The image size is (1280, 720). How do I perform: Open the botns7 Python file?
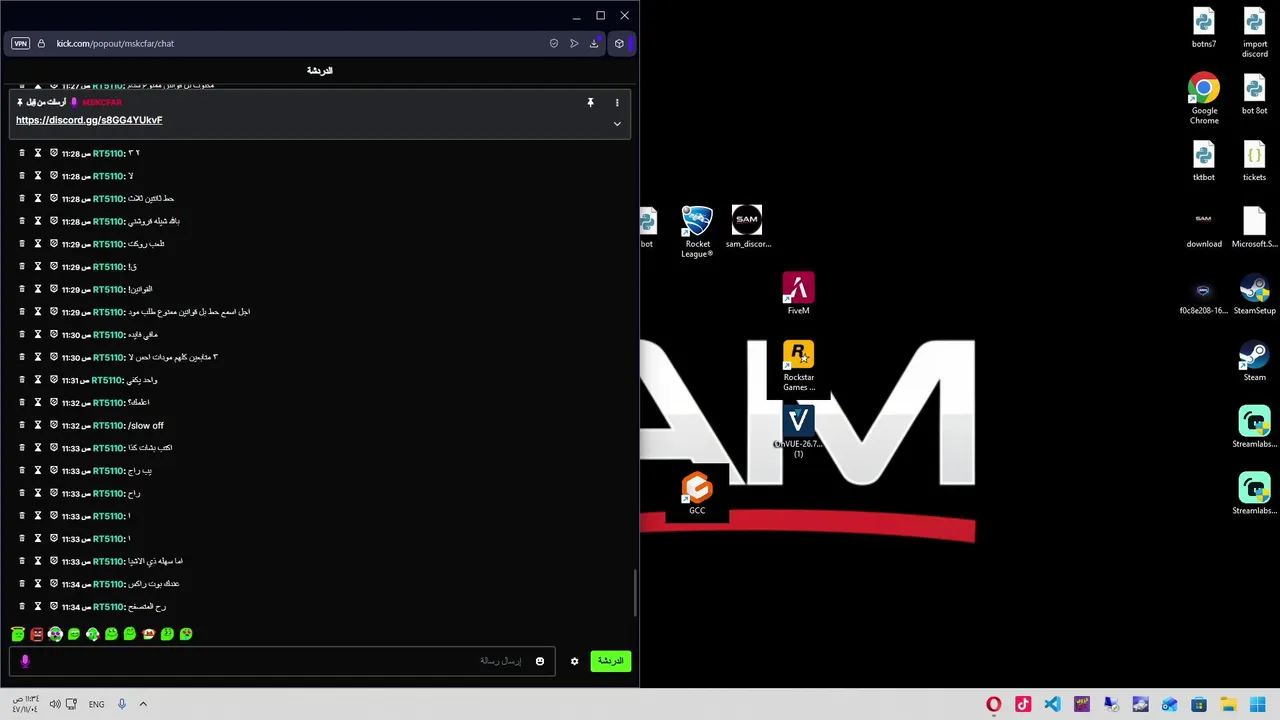coord(1204,28)
